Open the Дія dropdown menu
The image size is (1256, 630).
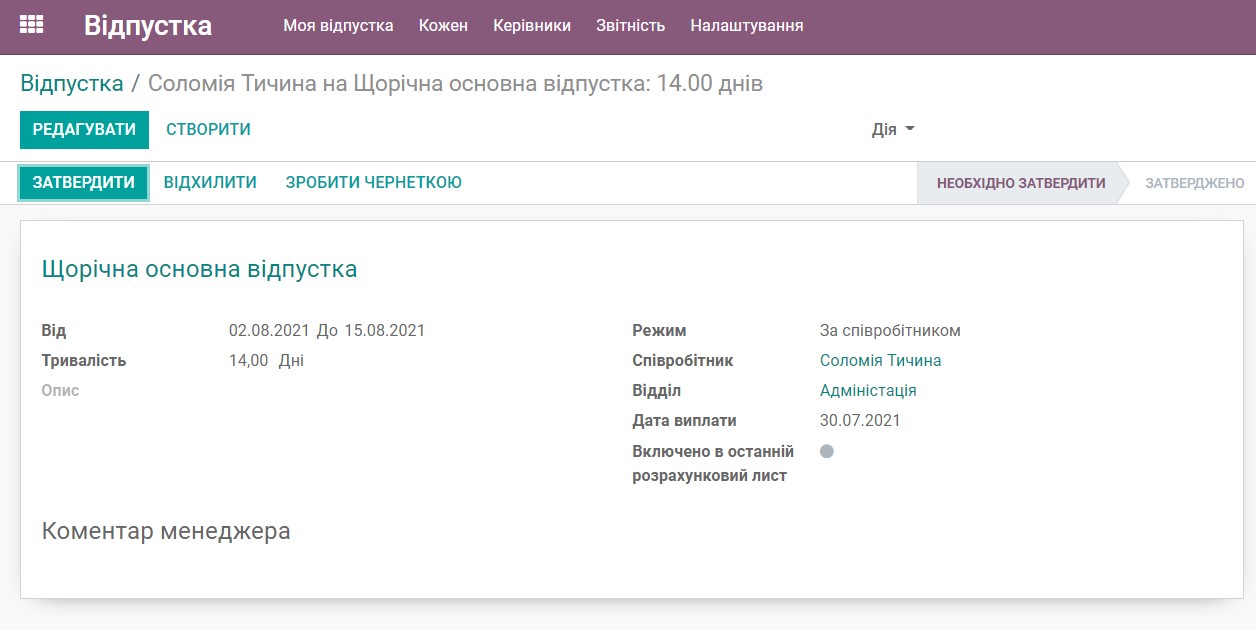[891, 129]
